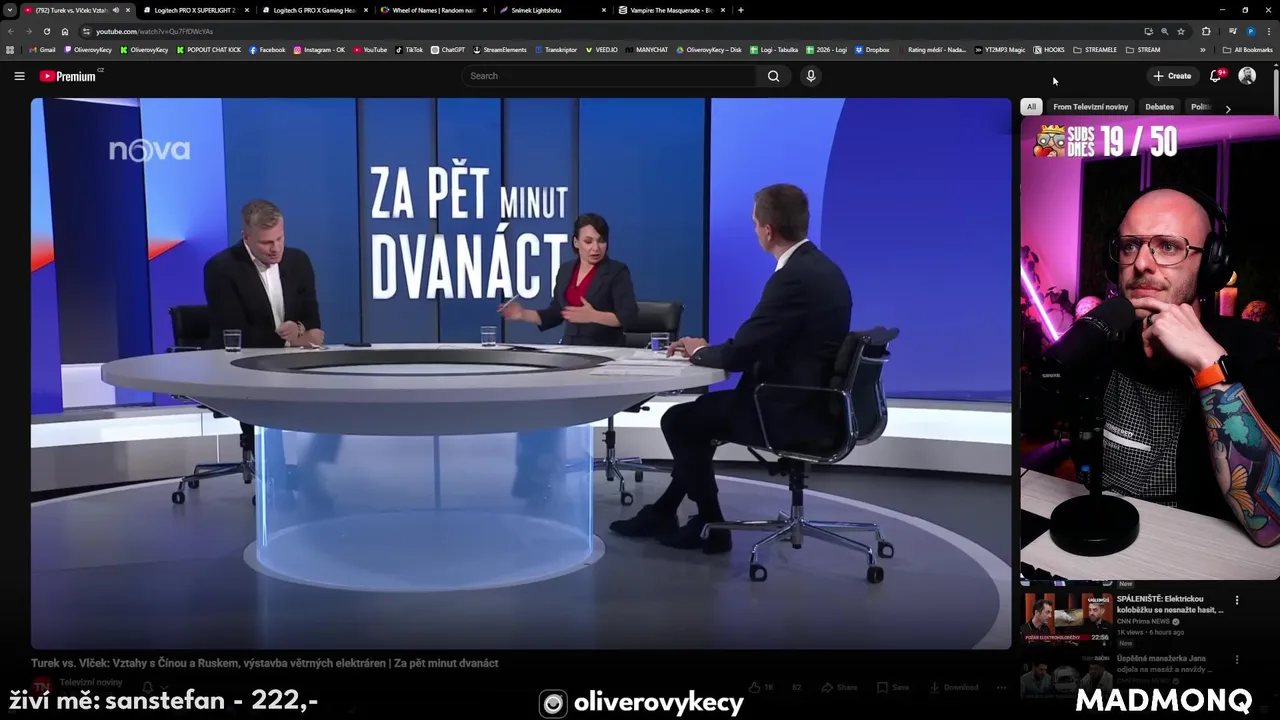Open Chrome profile avatar
The image size is (1280, 720).
[x=1250, y=31]
